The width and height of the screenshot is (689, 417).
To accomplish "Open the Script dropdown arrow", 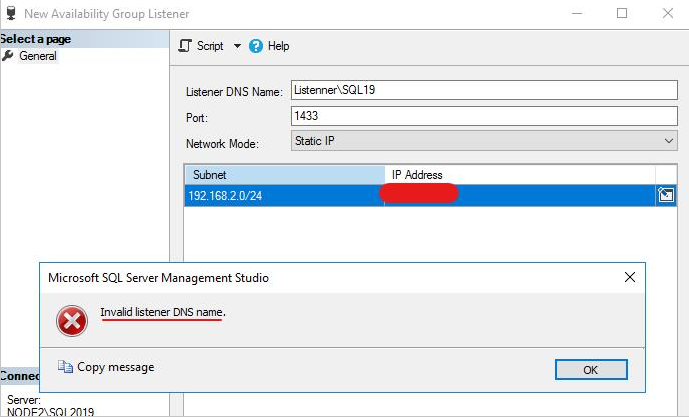I will (x=237, y=46).
